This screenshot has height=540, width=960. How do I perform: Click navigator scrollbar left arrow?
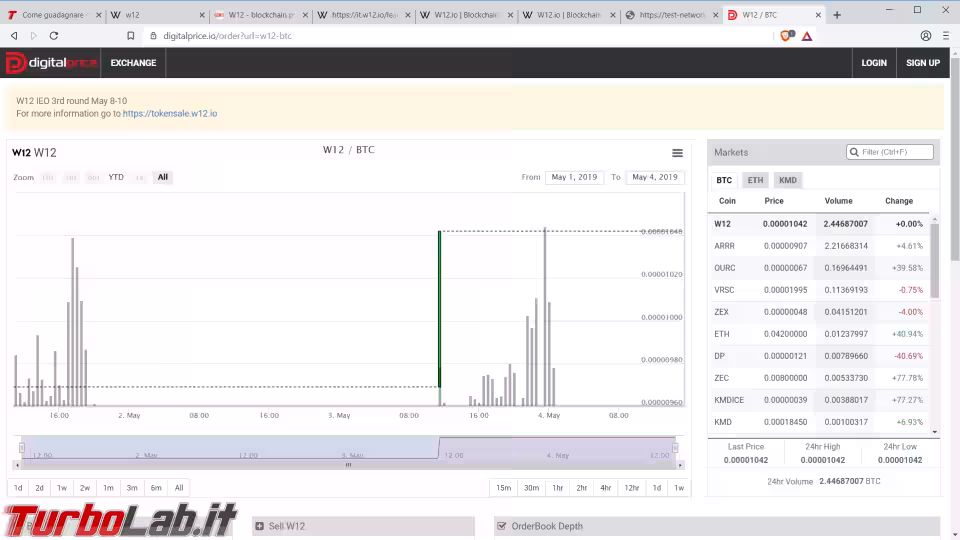point(17,465)
